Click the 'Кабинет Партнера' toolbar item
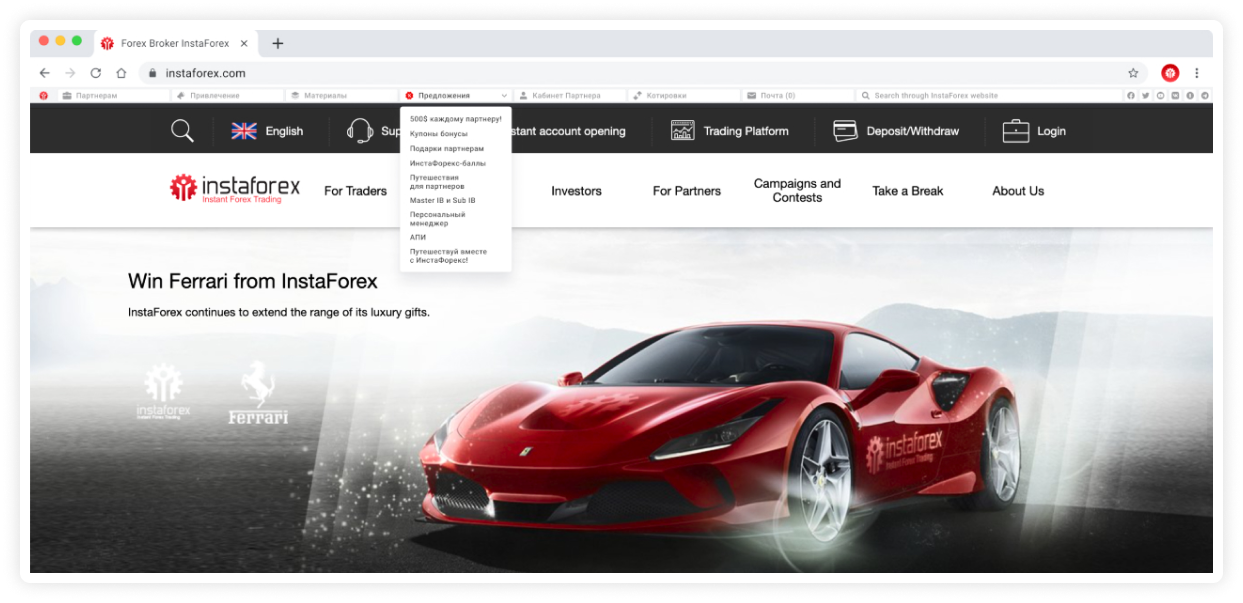1243x603 pixels. click(x=566, y=96)
